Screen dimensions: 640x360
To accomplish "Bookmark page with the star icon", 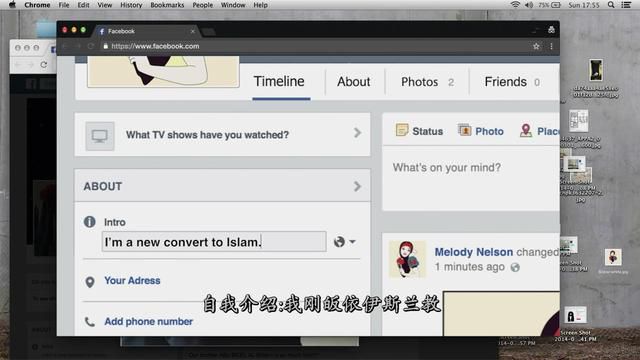I will click(x=536, y=47).
